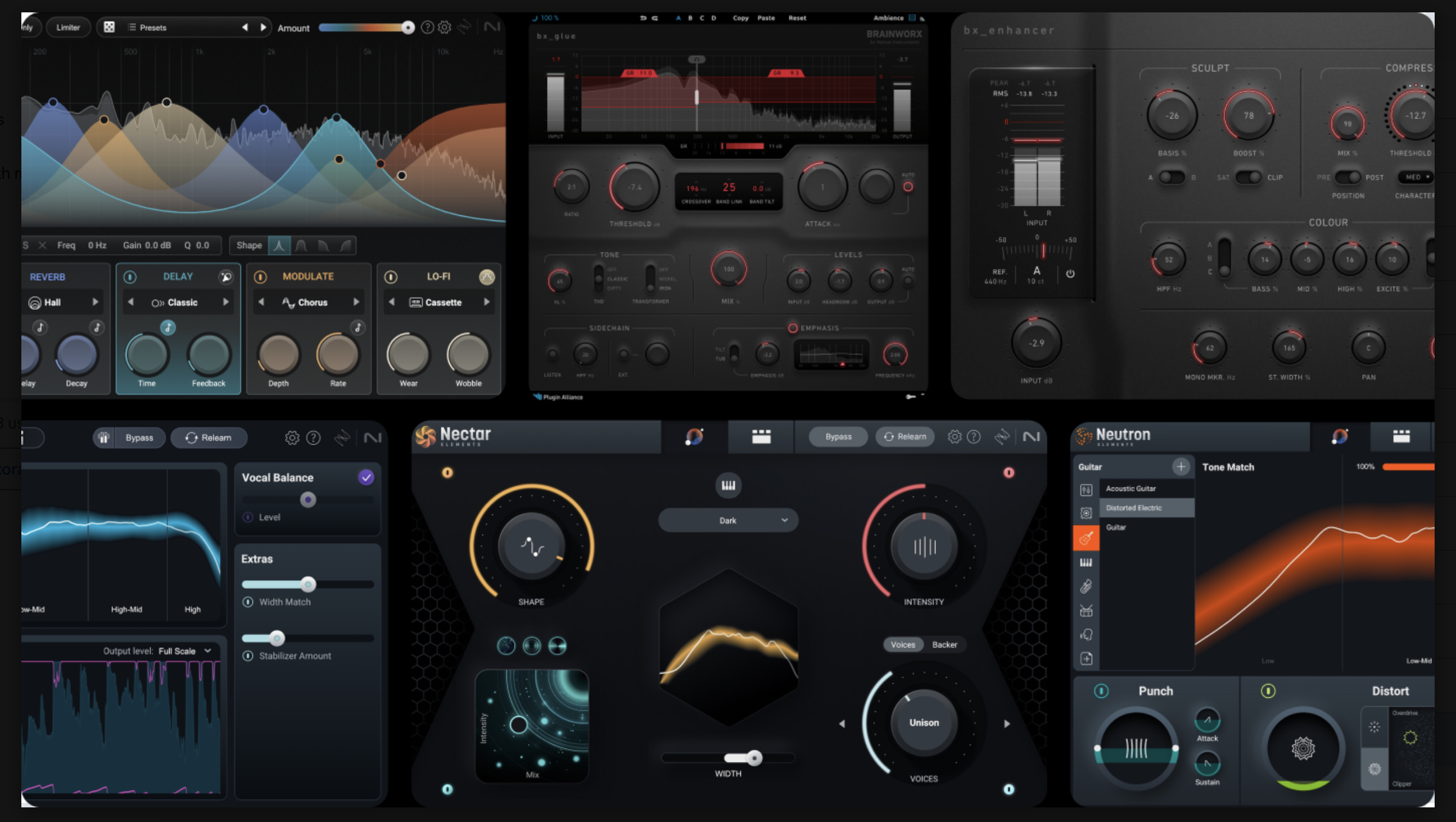Go to previous Delay type before Classic
This screenshot has height=822, width=1456.
pyautogui.click(x=130, y=302)
